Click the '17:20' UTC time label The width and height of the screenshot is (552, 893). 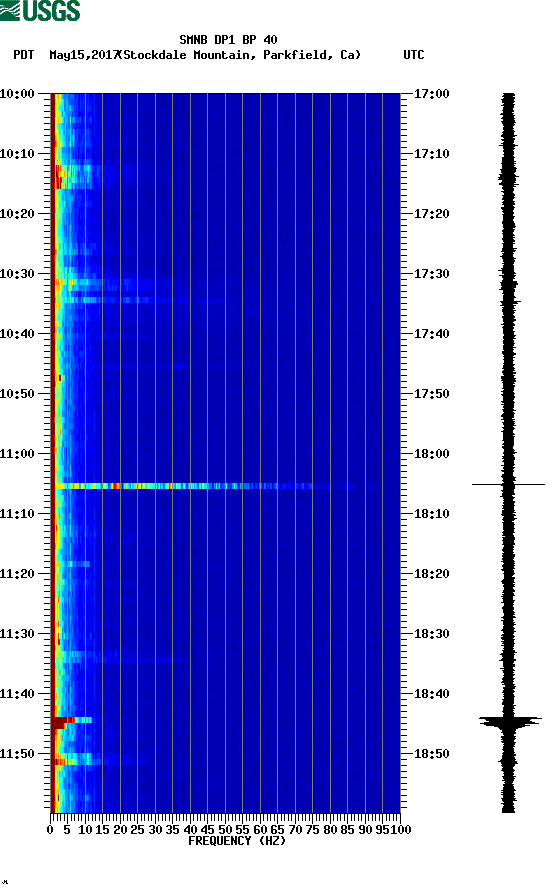[431, 214]
